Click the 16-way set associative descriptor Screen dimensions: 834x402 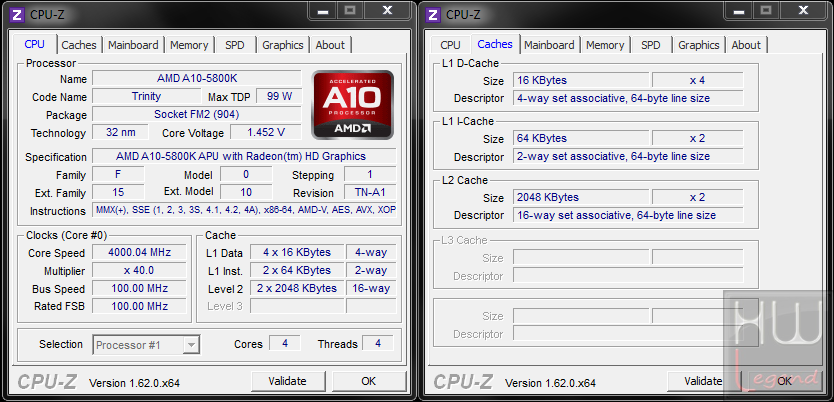point(628,215)
